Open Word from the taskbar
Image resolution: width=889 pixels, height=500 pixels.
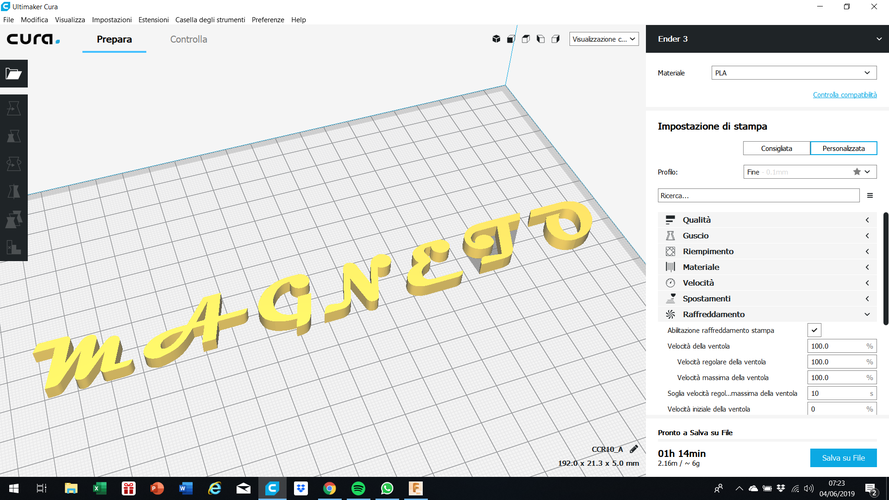185,488
